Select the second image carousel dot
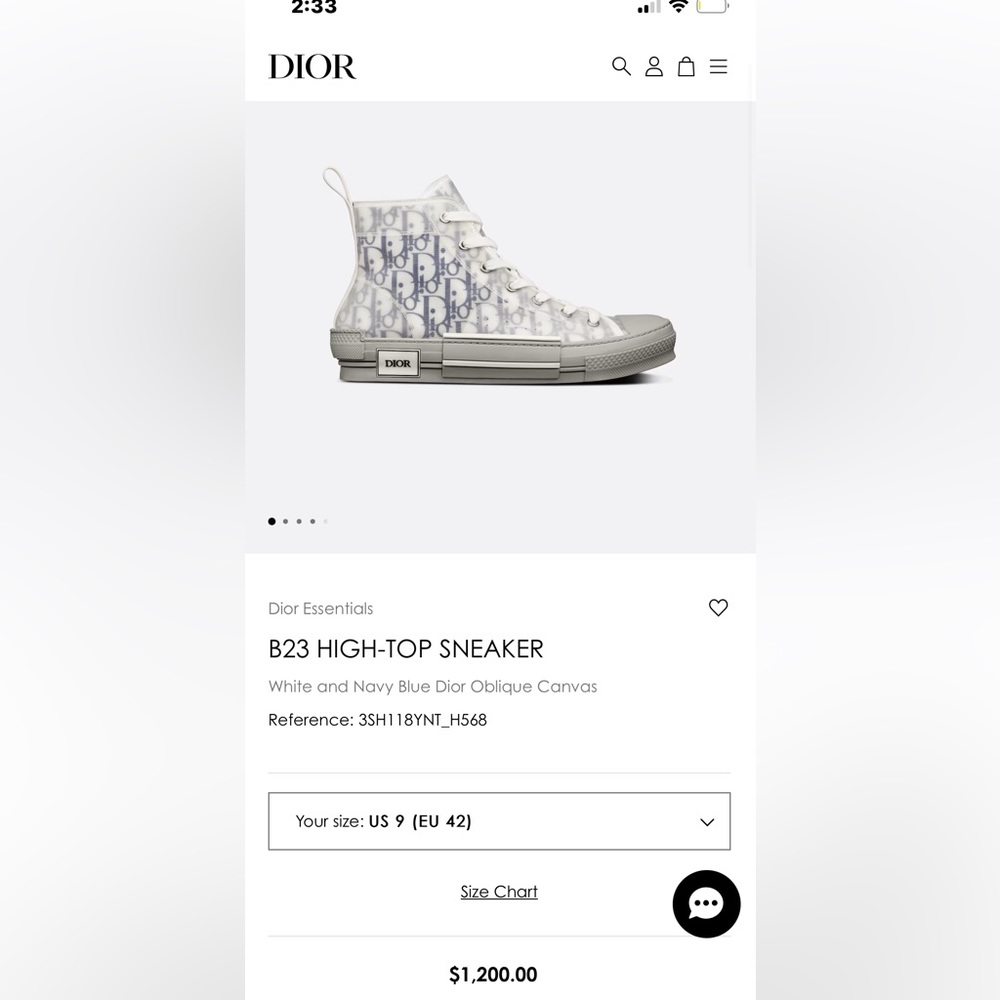The width and height of the screenshot is (1000, 1000). pos(286,521)
